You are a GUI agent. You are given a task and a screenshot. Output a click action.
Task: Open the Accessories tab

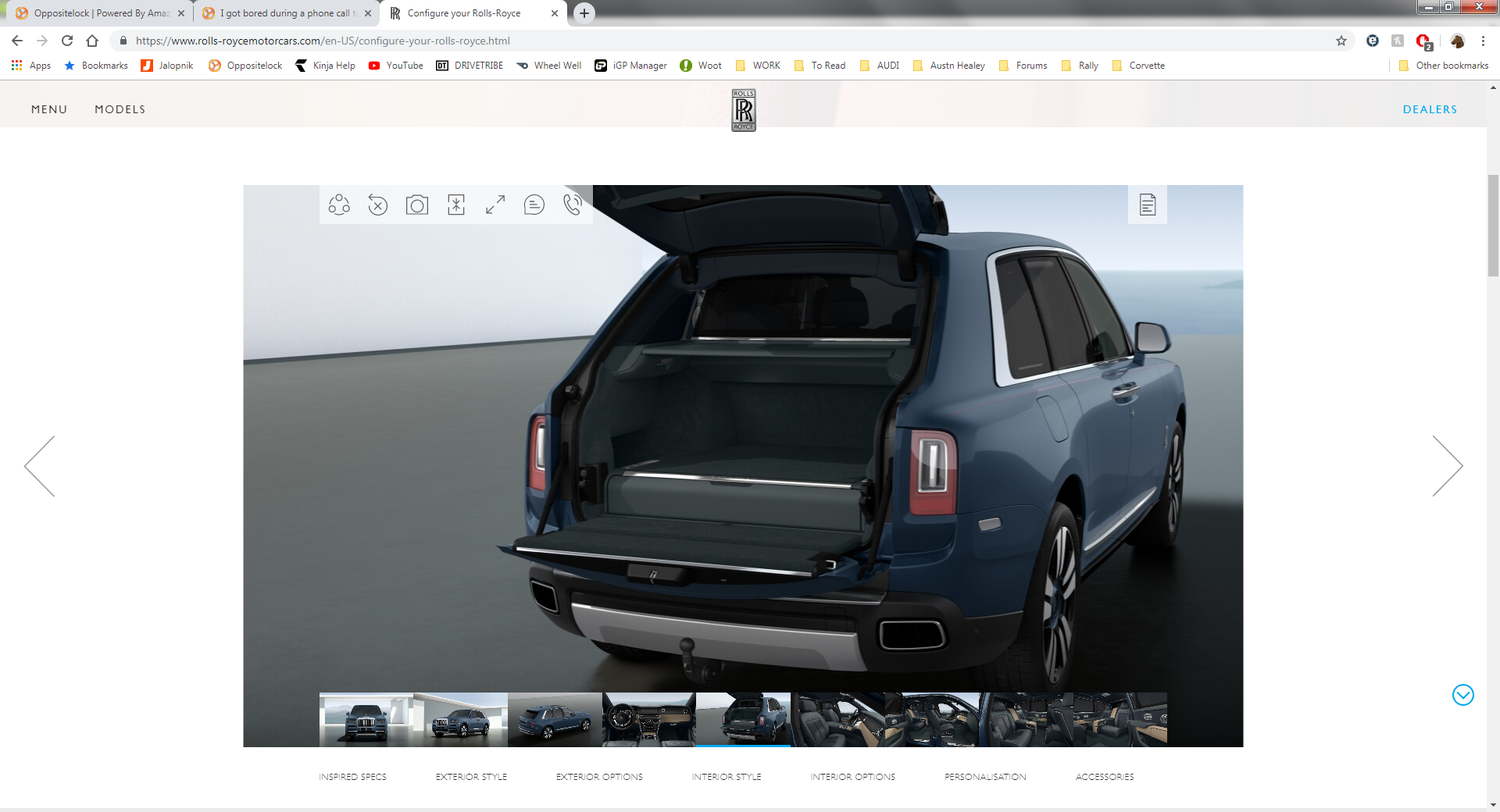(1105, 777)
